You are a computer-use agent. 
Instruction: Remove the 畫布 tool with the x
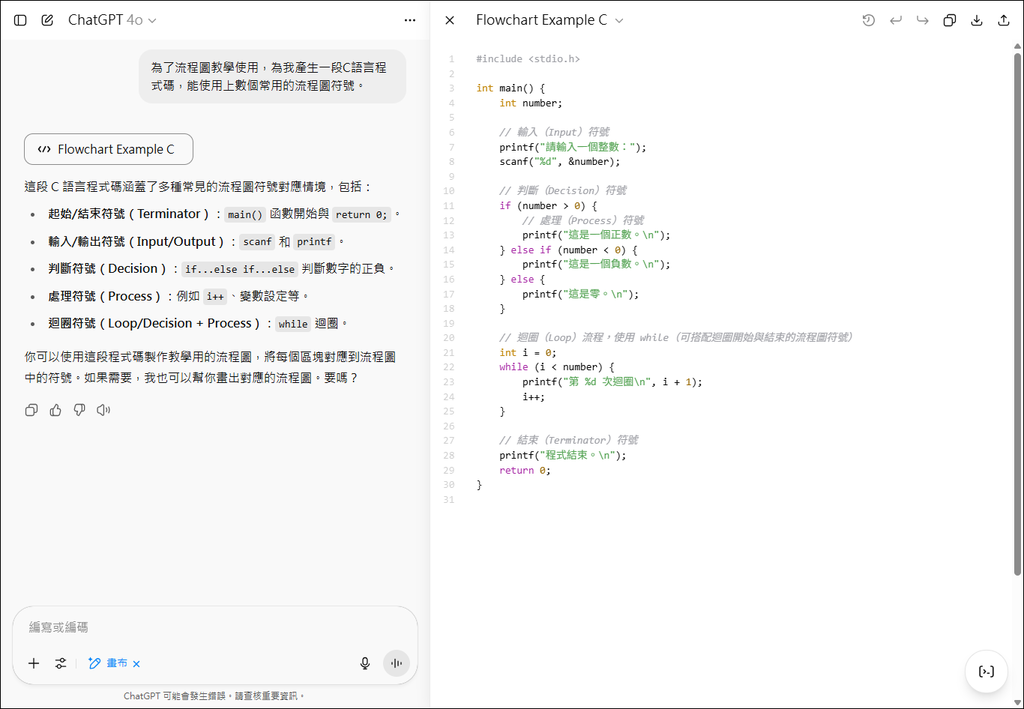point(136,664)
